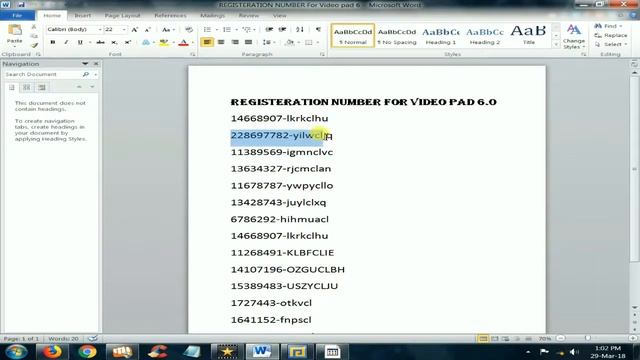Click the Shrink Font icon
Screen dimensions: 640x360
[x=148, y=29]
